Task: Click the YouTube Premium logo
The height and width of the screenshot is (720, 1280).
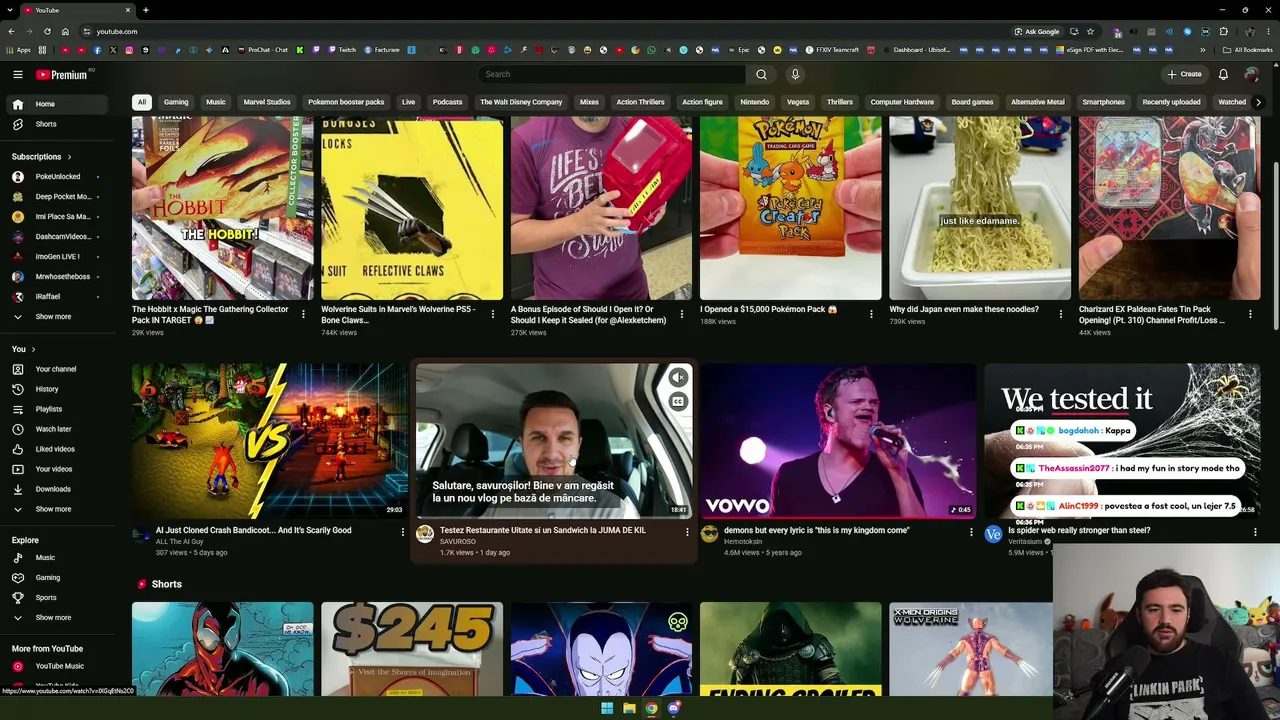Action: 64,74
